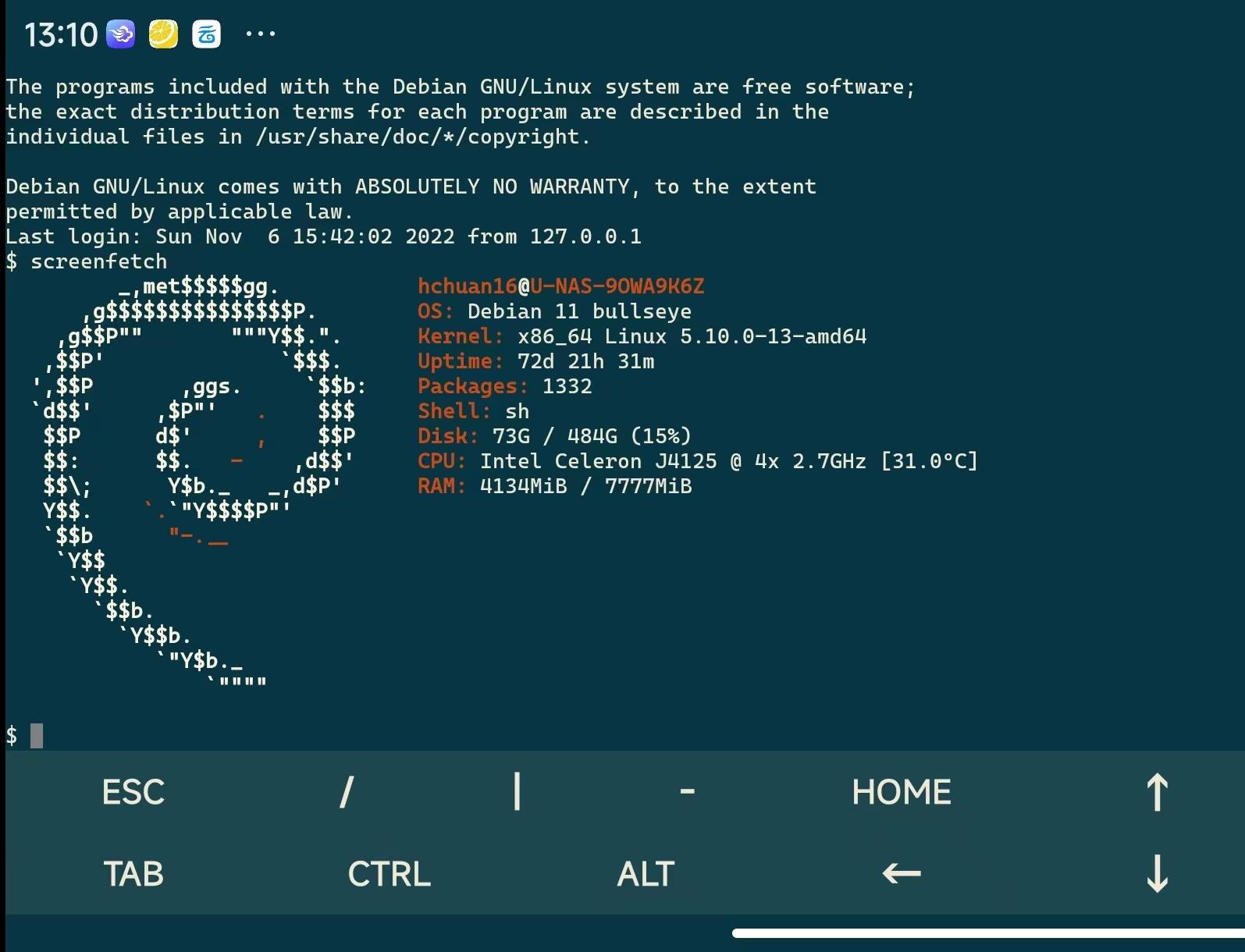Tap the yellow lemon notification icon
1245x952 pixels.
pos(163,34)
